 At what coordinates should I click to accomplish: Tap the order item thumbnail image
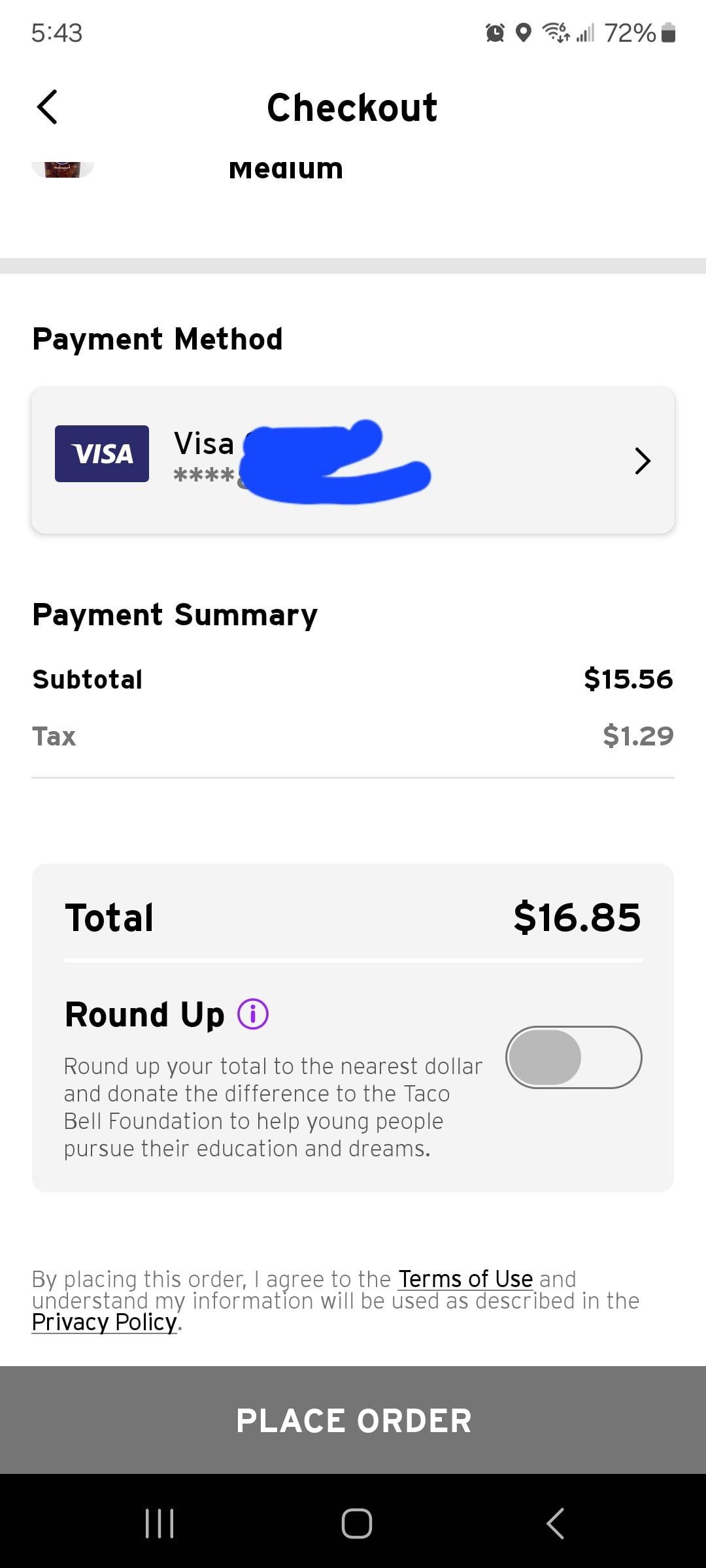(63, 169)
